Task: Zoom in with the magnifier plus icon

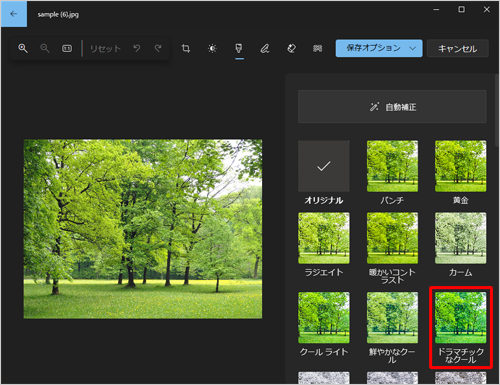Action: coord(23,48)
